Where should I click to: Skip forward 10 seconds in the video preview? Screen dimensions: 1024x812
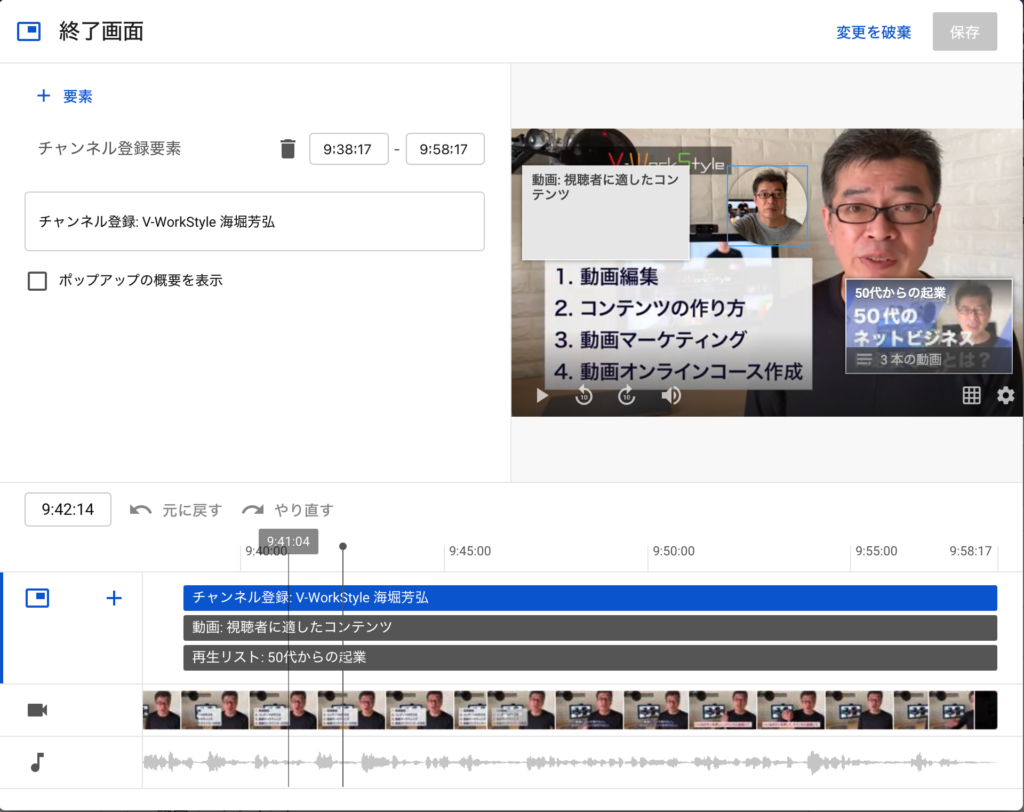[626, 396]
